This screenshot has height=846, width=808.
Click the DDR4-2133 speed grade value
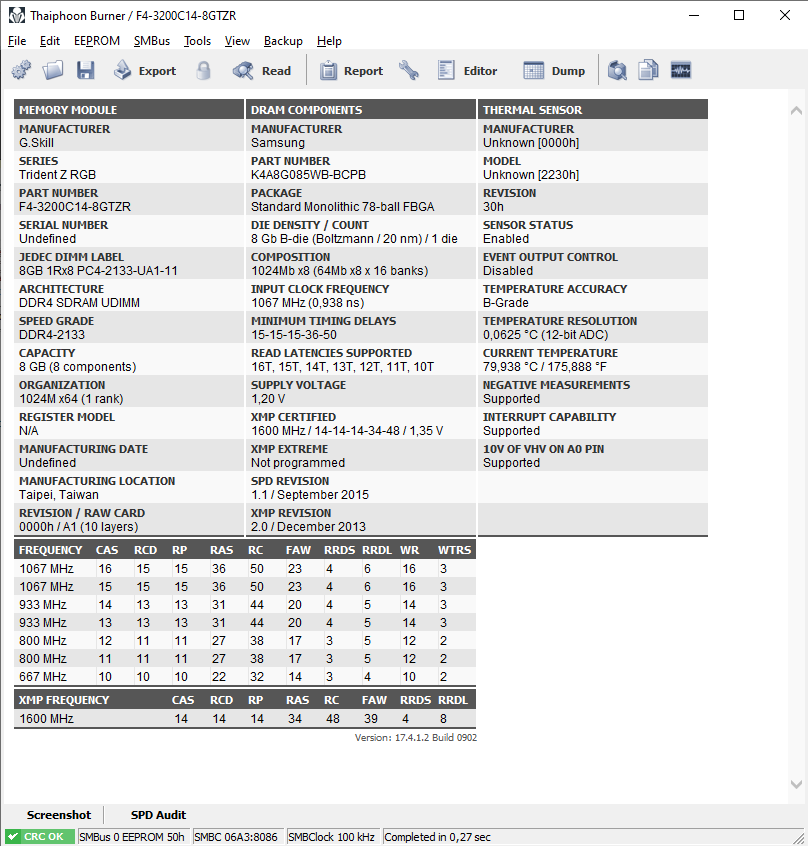tap(52, 335)
